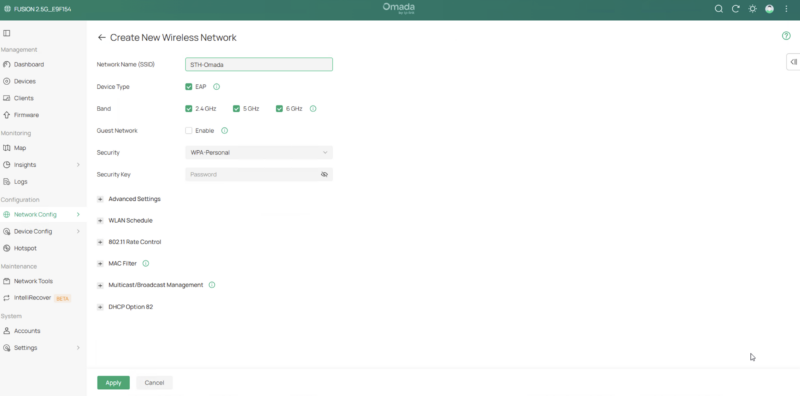Expand Advanced Settings section

tap(100, 199)
